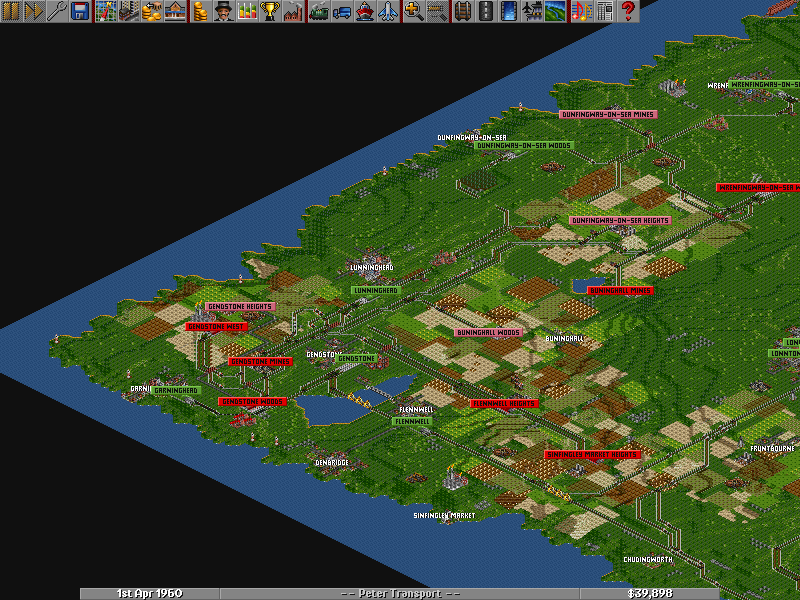The image size is (800, 600).
Task: Select the Genostone Heights station sign
Action: click(240, 306)
